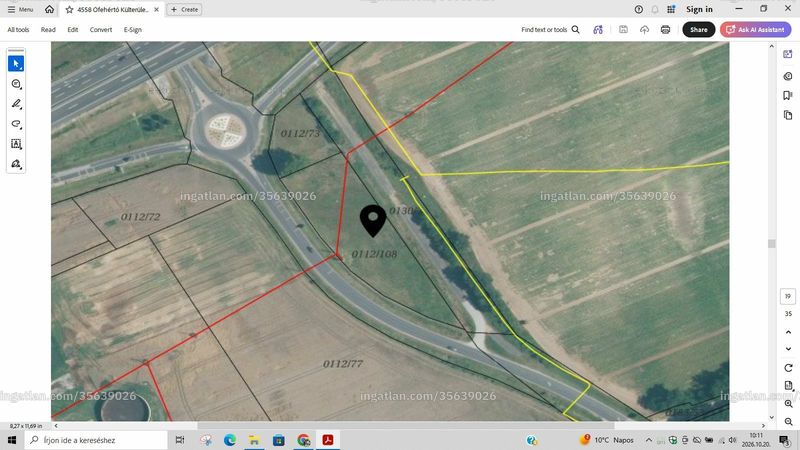
Task: Click the vertical scrollbar thumb
Action: point(771,244)
